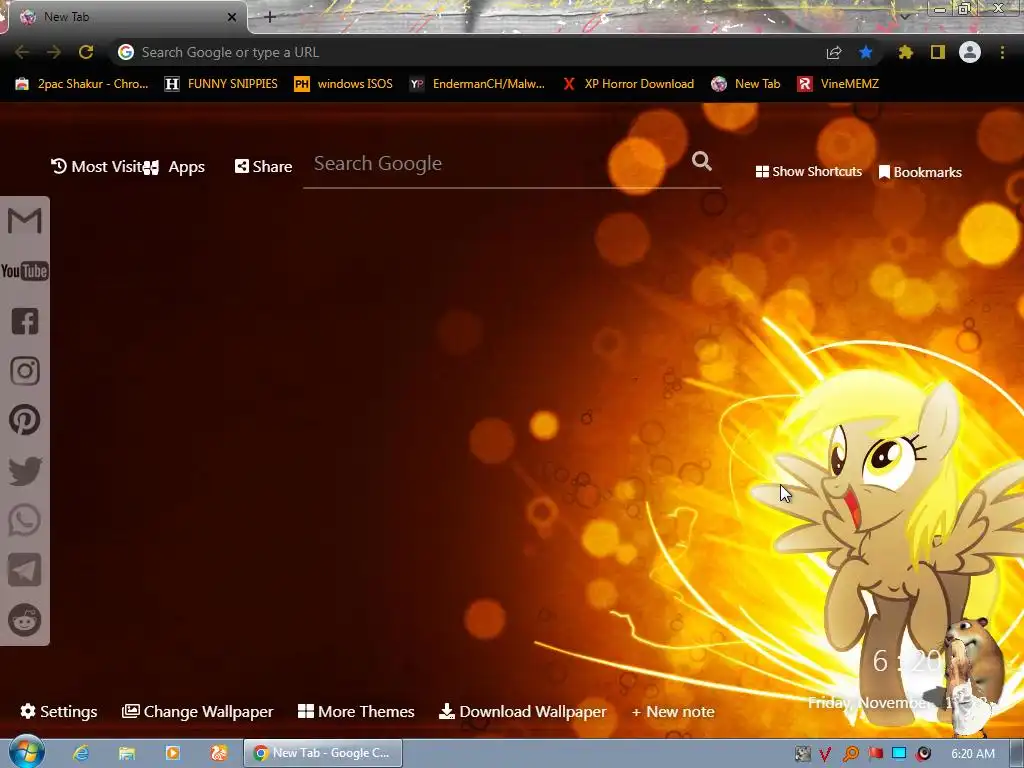Go forward in Chrome
Image resolution: width=1024 pixels, height=768 pixels.
pyautogui.click(x=54, y=52)
